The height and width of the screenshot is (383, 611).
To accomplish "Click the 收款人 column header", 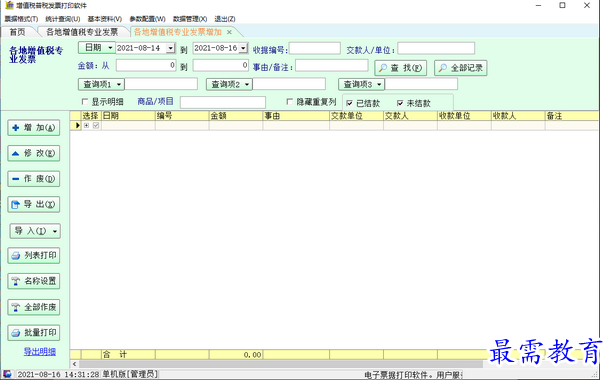I will click(518, 116).
